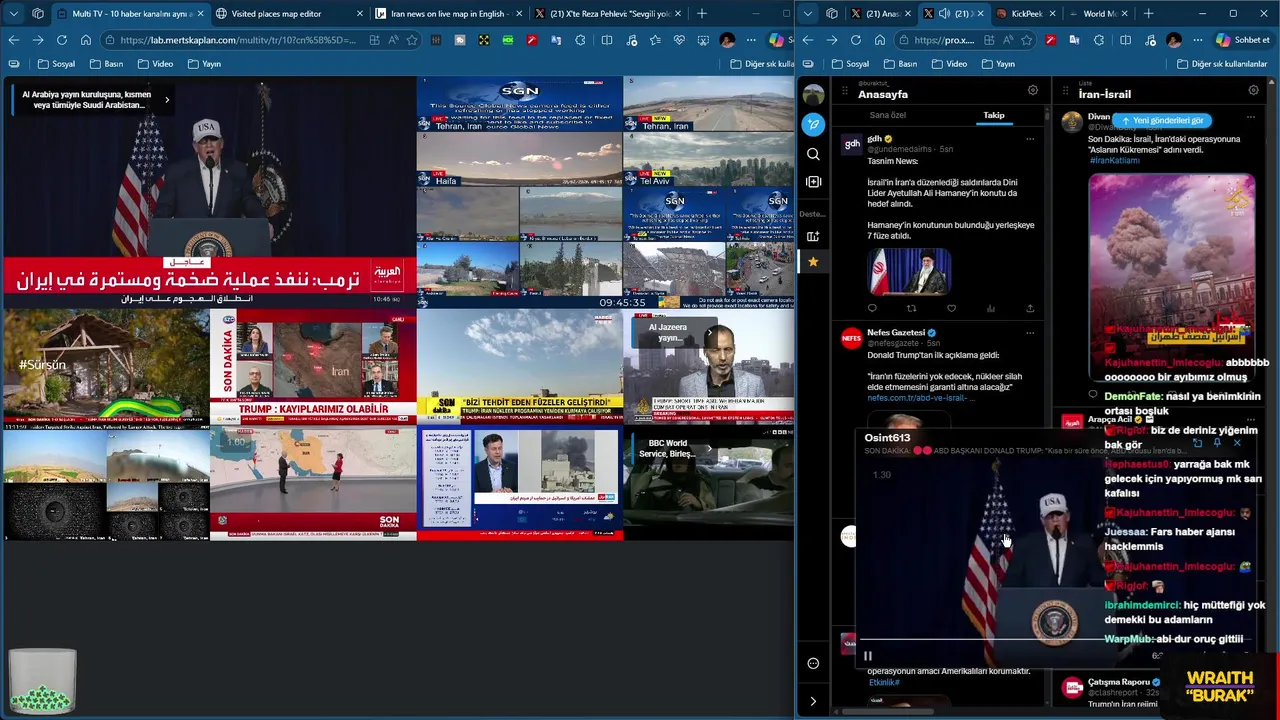Image resolution: width=1280 pixels, height=720 pixels.
Task: Open İran-İsrail column settings gear
Action: [x=1253, y=90]
